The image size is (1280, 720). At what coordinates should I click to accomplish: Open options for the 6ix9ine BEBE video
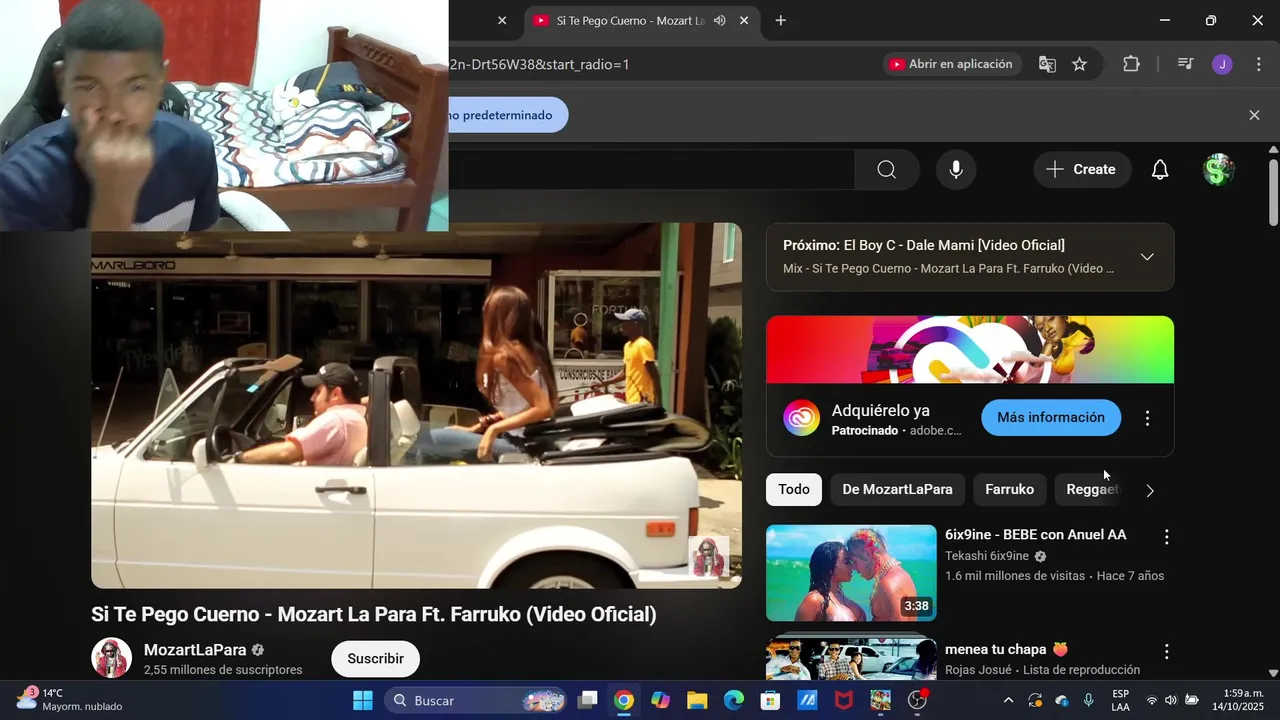tap(1166, 537)
